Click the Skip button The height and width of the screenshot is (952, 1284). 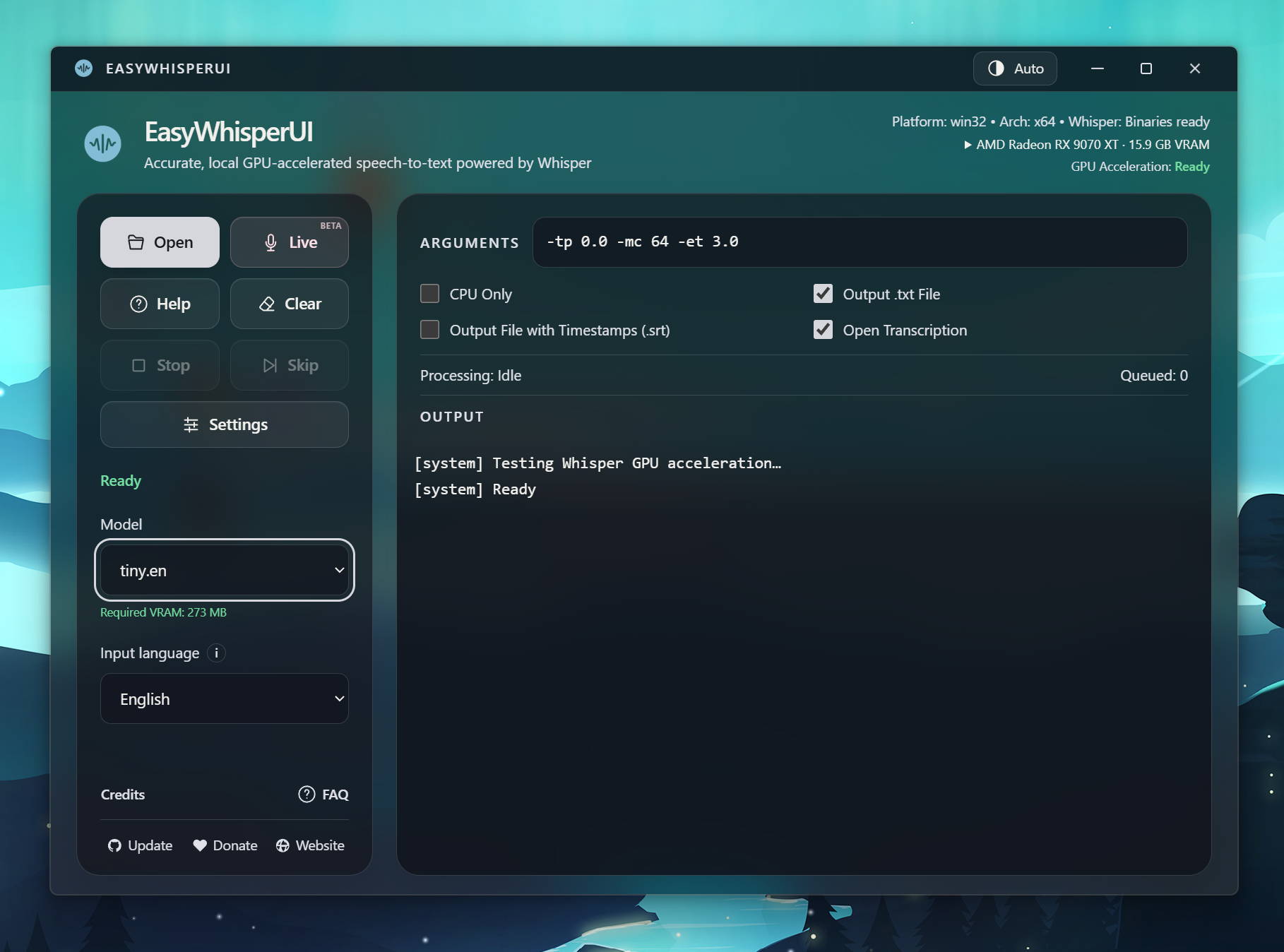(x=290, y=365)
